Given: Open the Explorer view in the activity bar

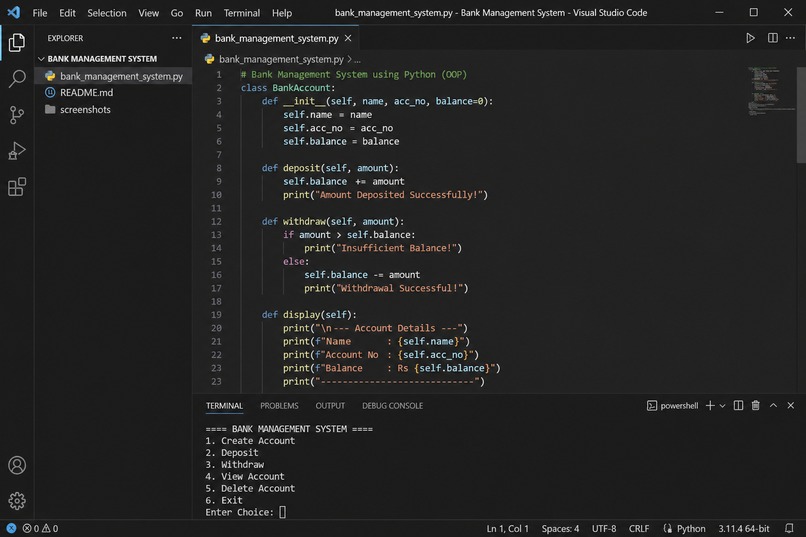Looking at the screenshot, I should point(16,42).
